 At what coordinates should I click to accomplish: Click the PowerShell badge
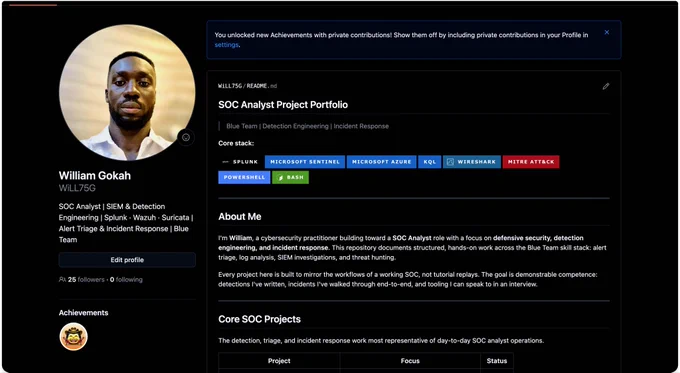point(244,177)
